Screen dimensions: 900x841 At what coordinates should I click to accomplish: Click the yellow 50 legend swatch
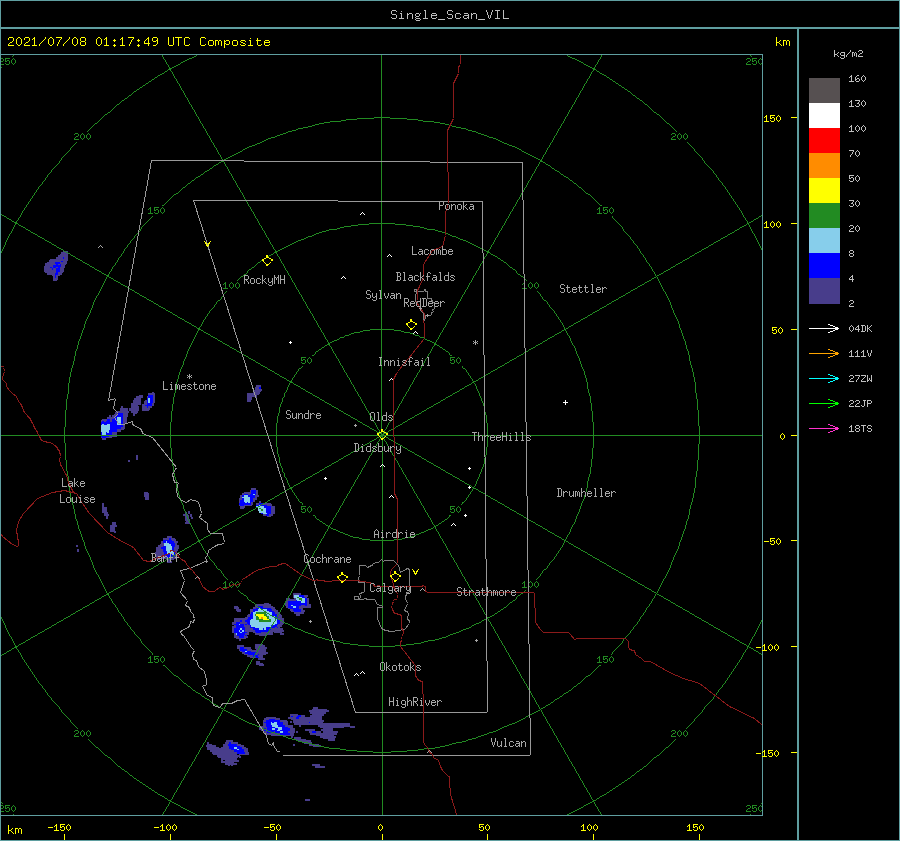[824, 191]
